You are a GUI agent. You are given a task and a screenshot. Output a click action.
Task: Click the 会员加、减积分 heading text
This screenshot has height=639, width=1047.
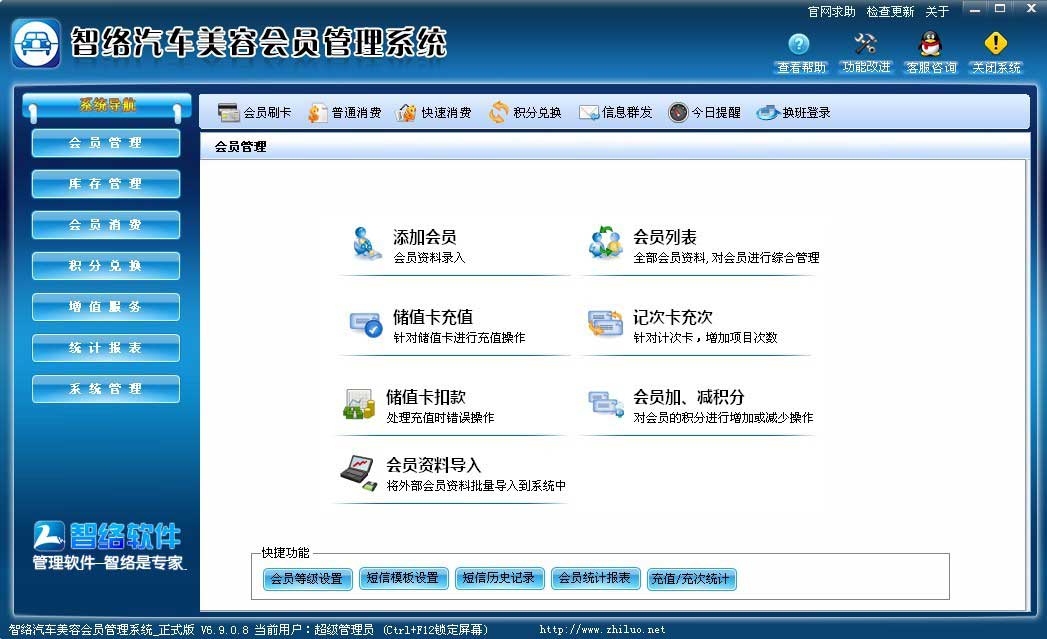click(689, 397)
